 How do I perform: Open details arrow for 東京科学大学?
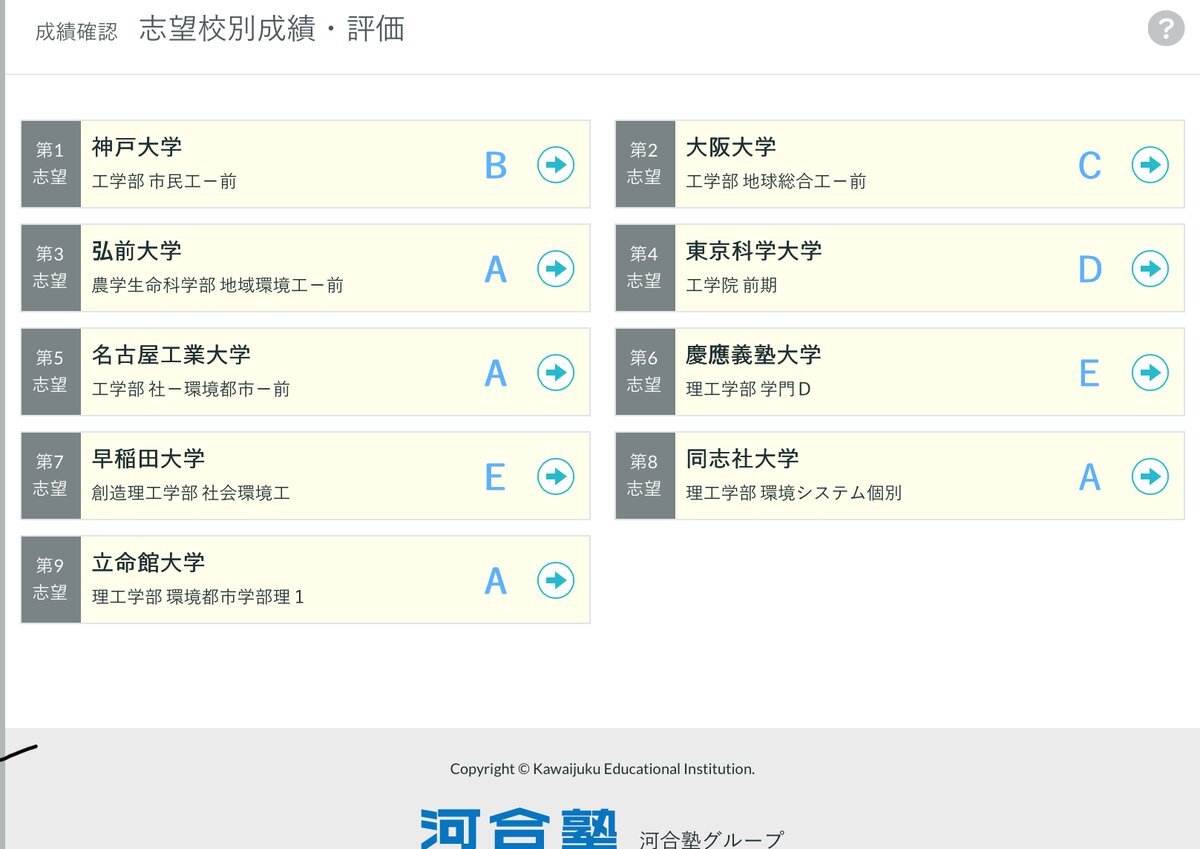1150,269
